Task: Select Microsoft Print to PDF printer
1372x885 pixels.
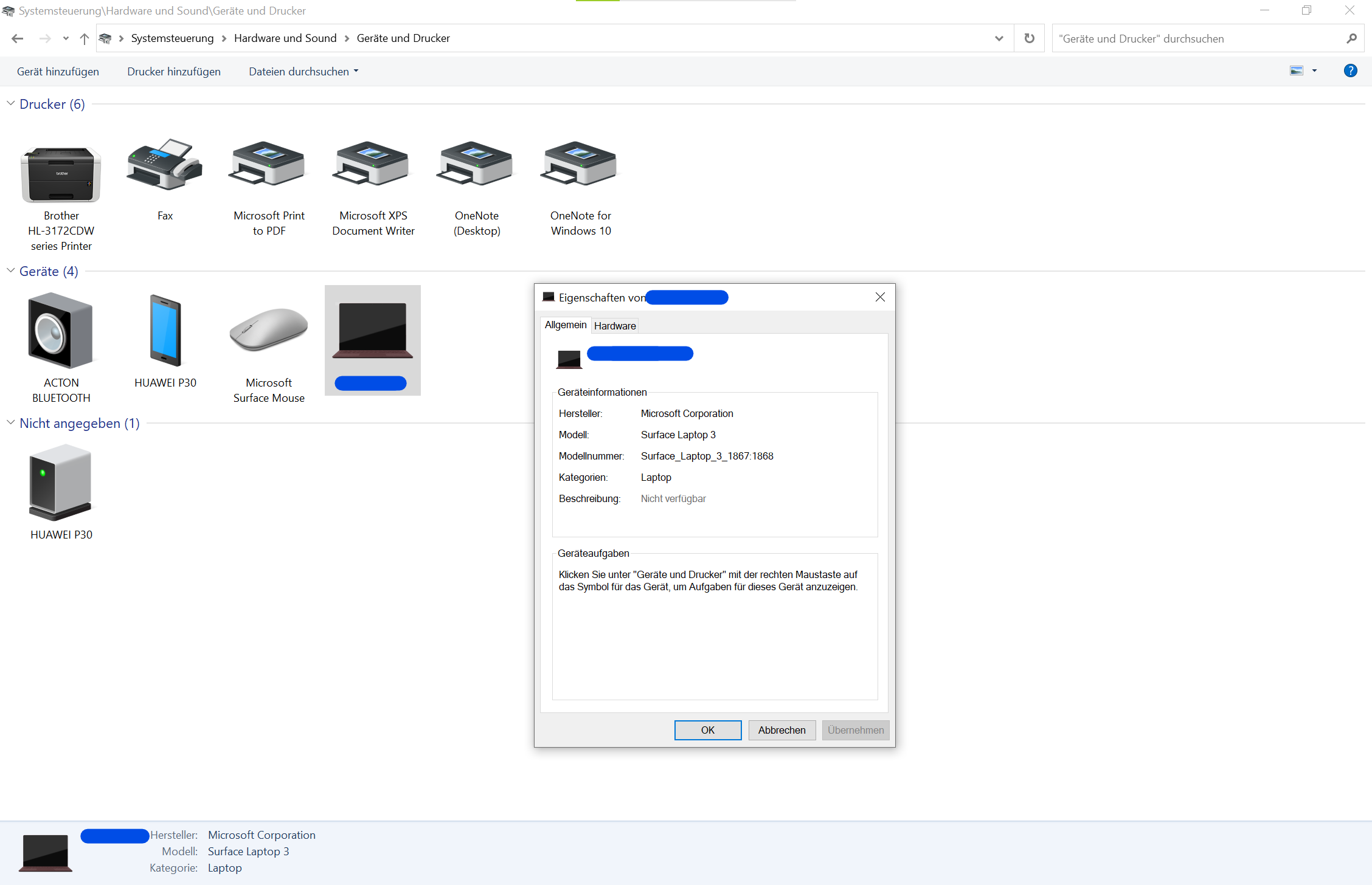Action: click(x=269, y=164)
